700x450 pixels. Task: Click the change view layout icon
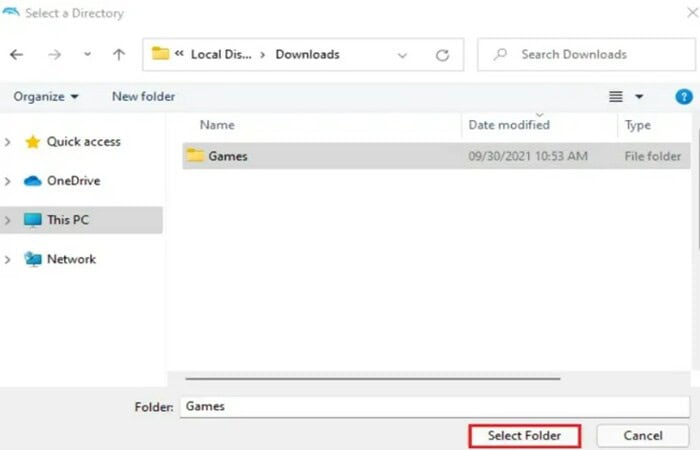click(x=616, y=97)
